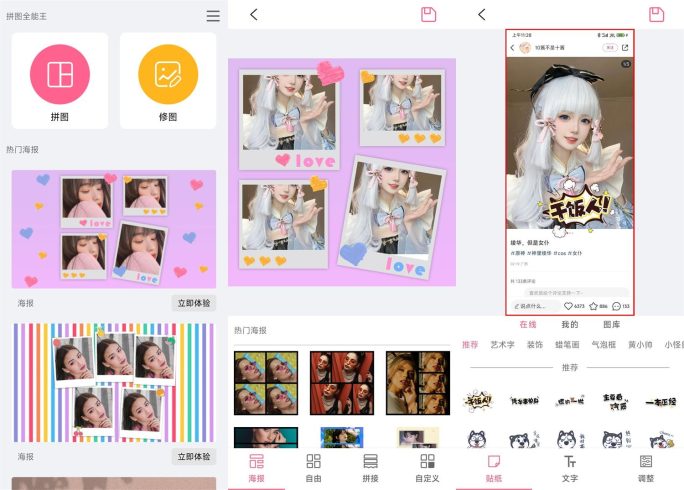Open the hamburger menu in 拼图全能王

tap(213, 16)
